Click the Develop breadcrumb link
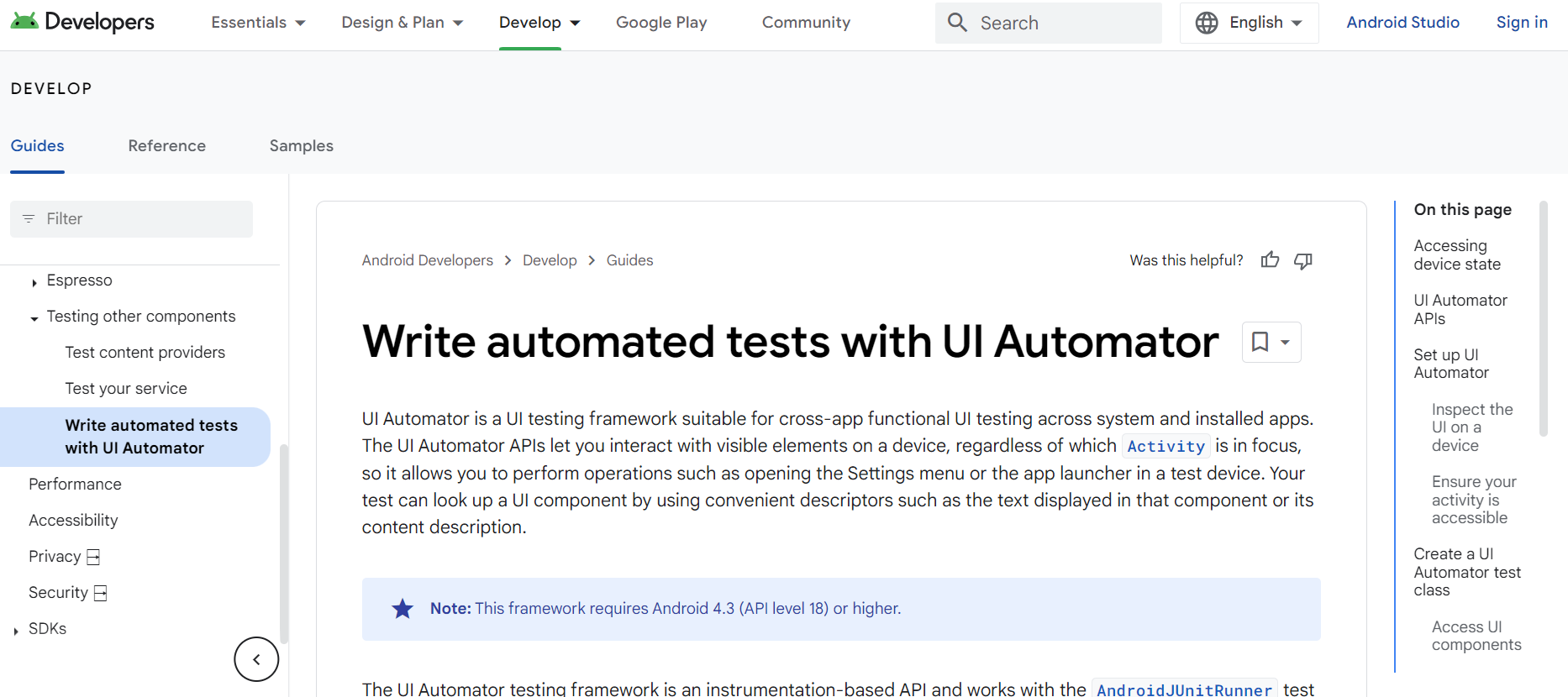The image size is (1568, 697). [x=550, y=260]
